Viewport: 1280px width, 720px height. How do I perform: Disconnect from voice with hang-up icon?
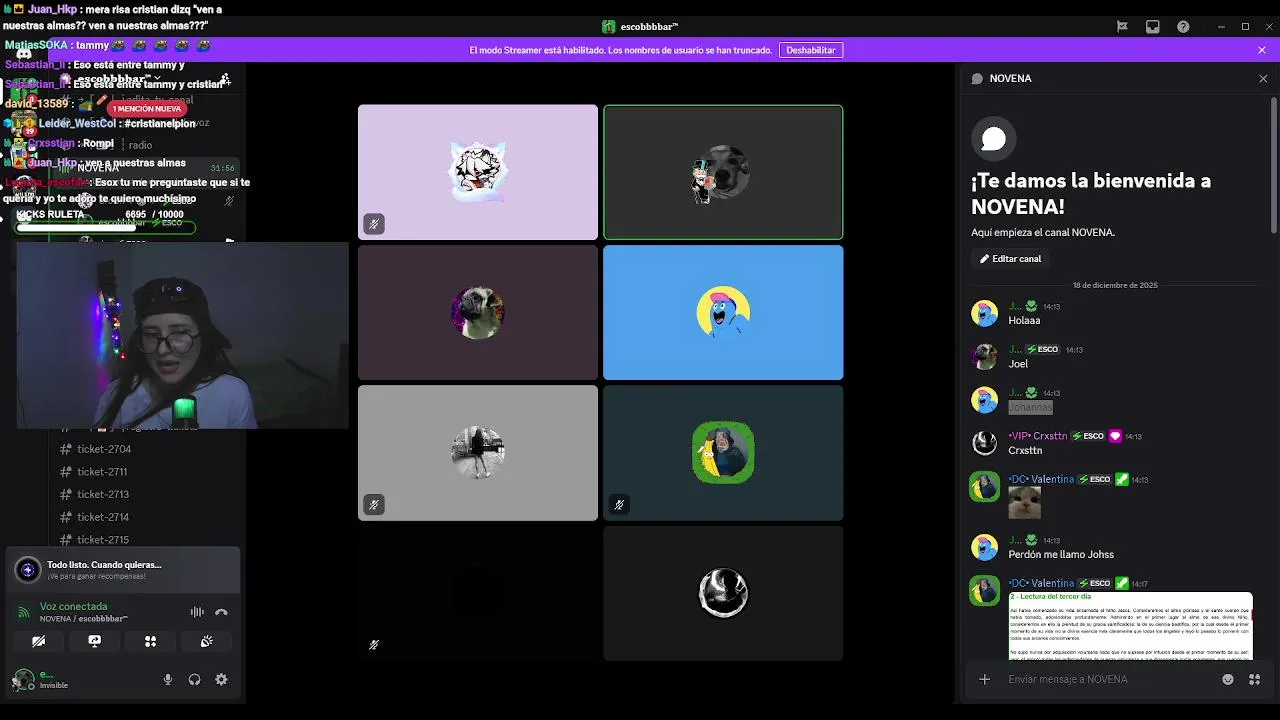click(x=221, y=612)
